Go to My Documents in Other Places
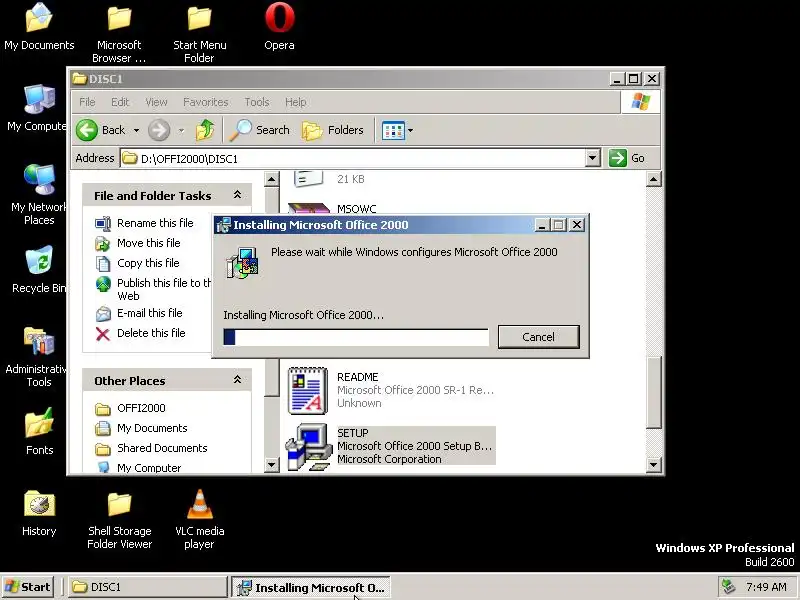Viewport: 800px width, 600px height. pos(152,428)
